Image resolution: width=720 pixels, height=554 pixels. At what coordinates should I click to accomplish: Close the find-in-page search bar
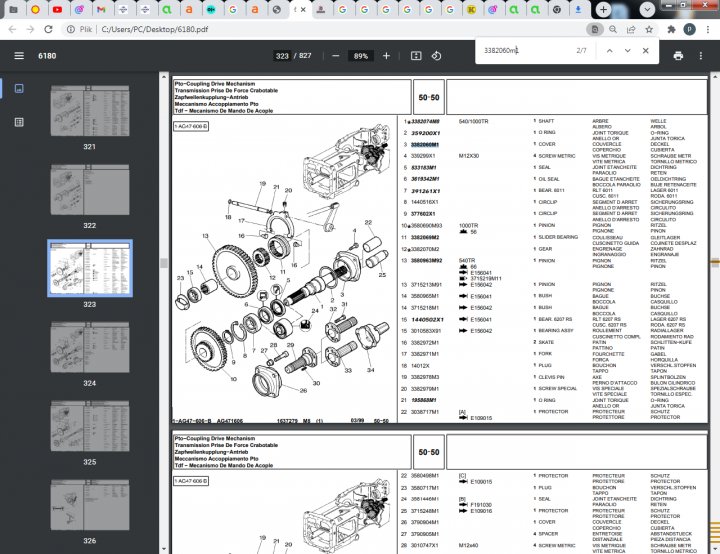pos(647,50)
